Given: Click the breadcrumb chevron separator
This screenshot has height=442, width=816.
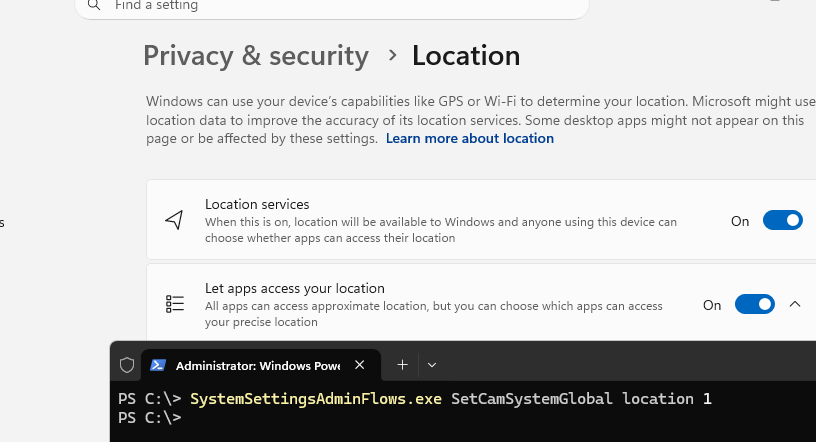Looking at the screenshot, I should point(392,55).
